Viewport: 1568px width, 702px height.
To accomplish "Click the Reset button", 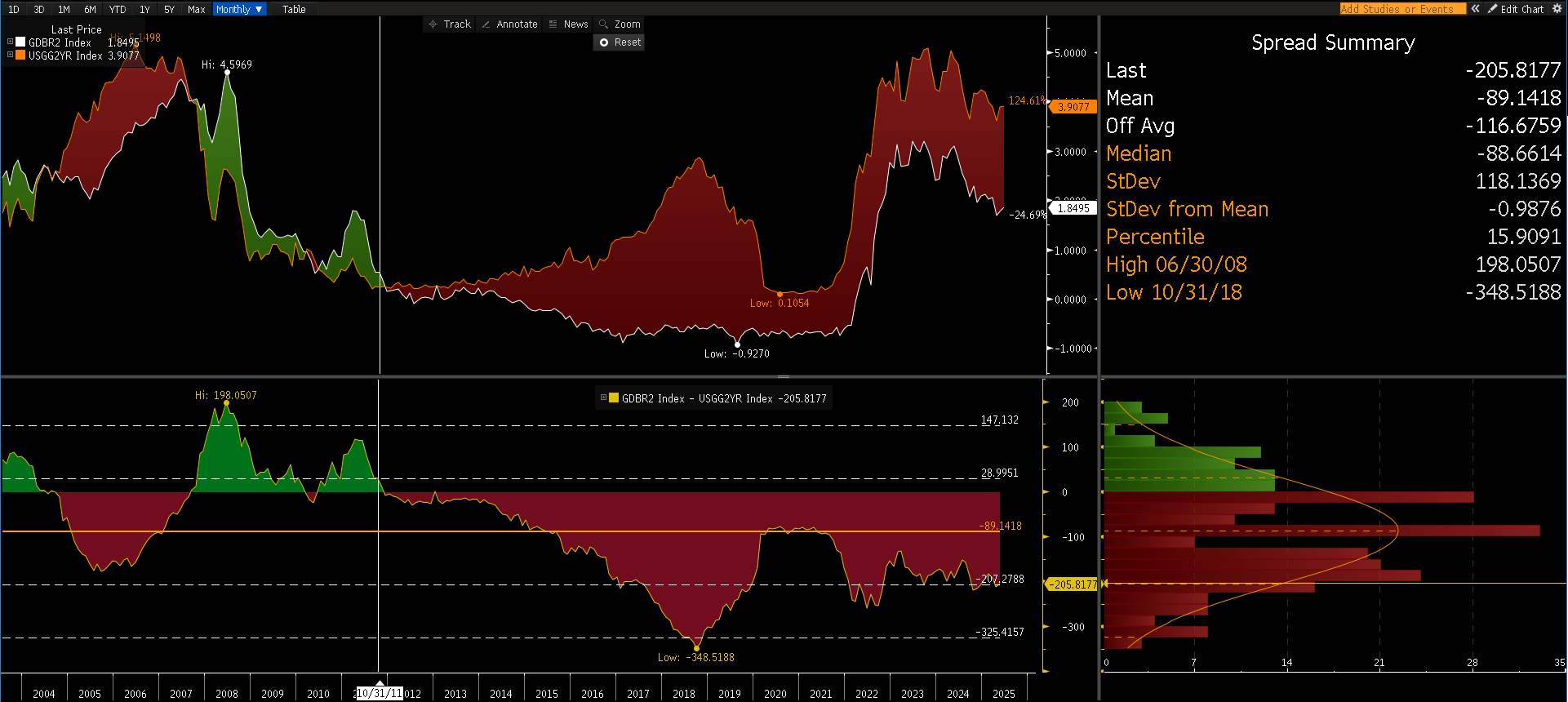I will coord(620,42).
